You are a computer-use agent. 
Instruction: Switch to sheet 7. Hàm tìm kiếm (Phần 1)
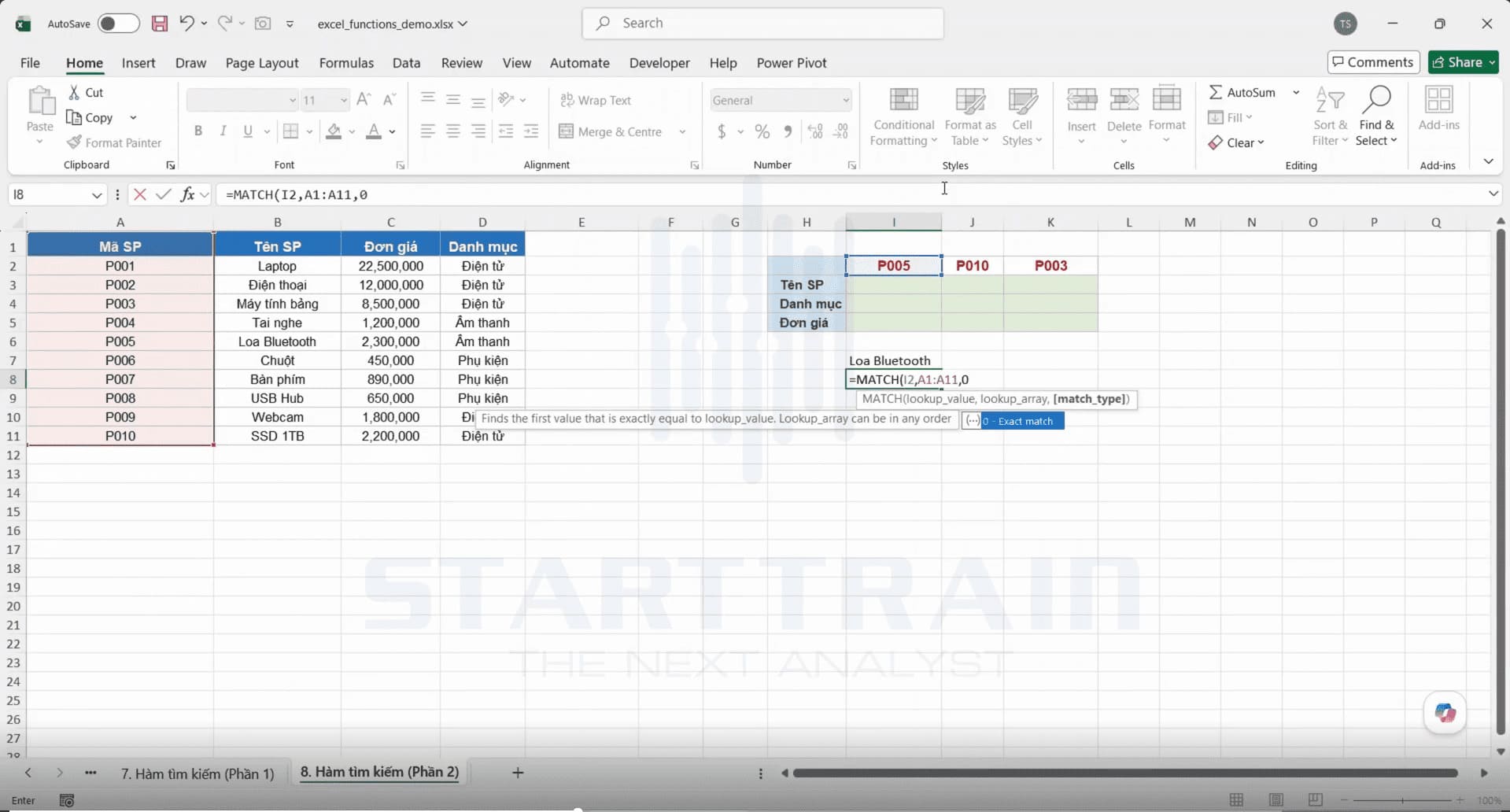pyautogui.click(x=198, y=773)
